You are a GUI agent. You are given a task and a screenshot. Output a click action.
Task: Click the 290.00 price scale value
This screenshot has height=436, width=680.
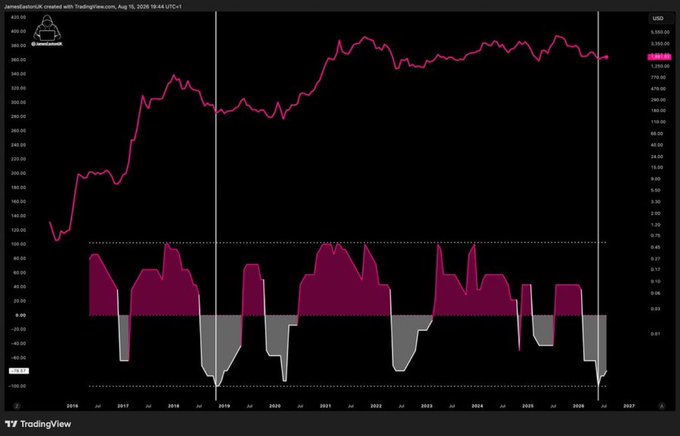click(658, 100)
